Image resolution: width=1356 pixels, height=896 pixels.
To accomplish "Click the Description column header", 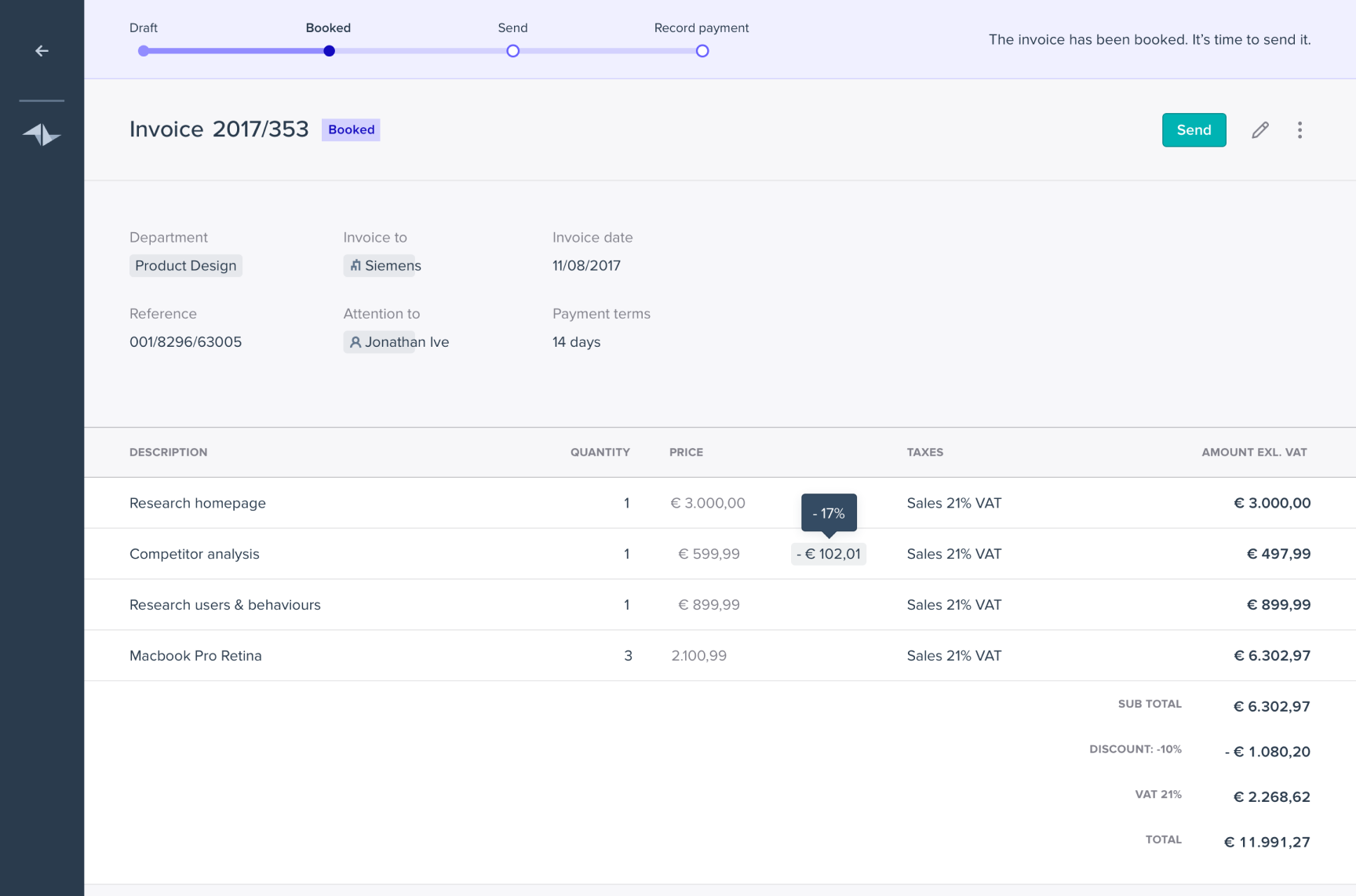I will tap(169, 453).
